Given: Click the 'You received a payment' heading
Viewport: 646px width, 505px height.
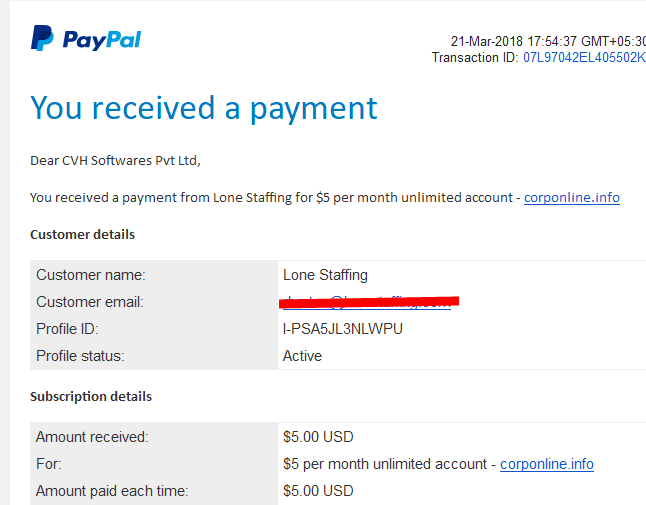Looking at the screenshot, I should coord(204,108).
